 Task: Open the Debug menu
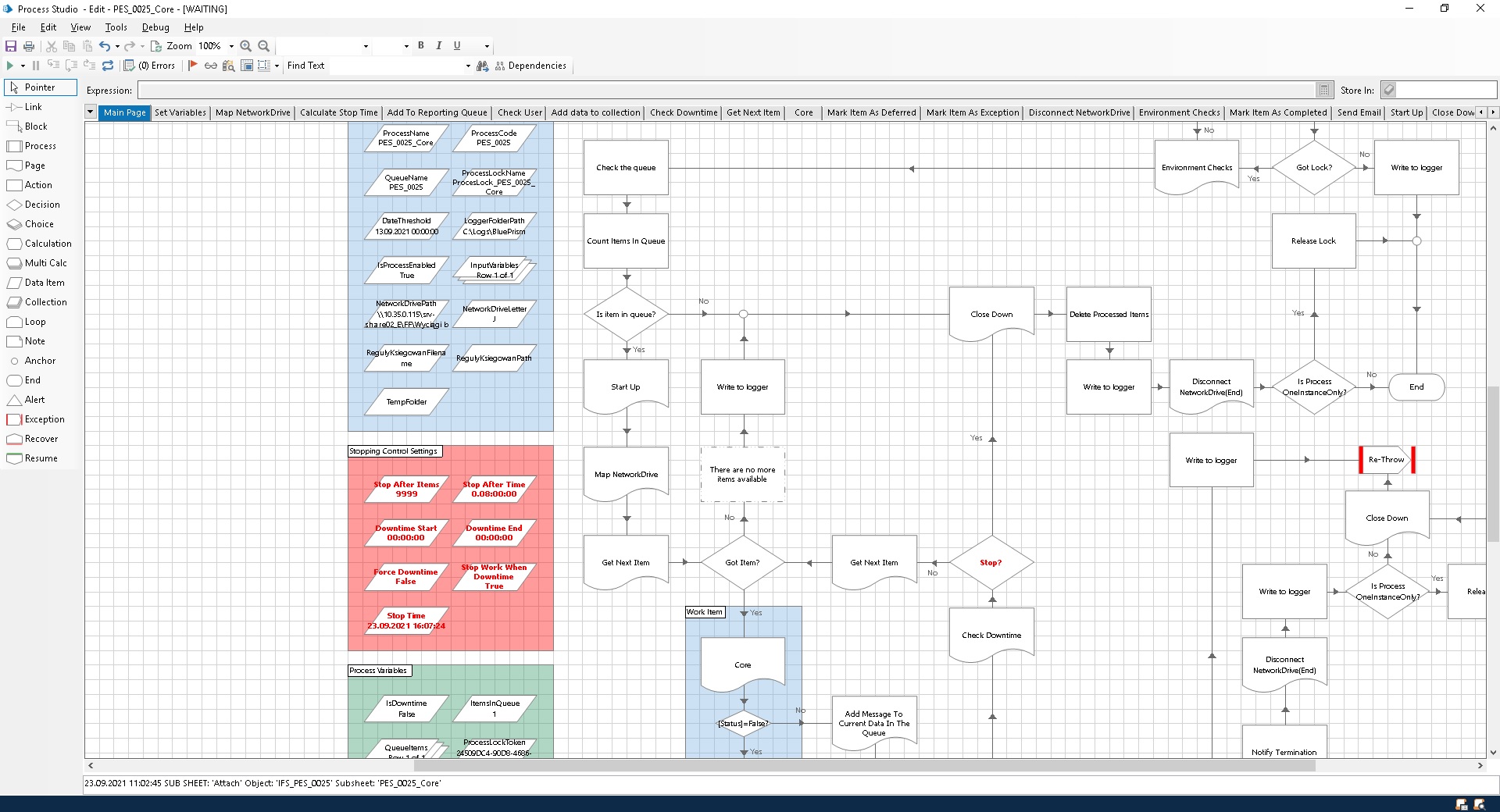(155, 27)
